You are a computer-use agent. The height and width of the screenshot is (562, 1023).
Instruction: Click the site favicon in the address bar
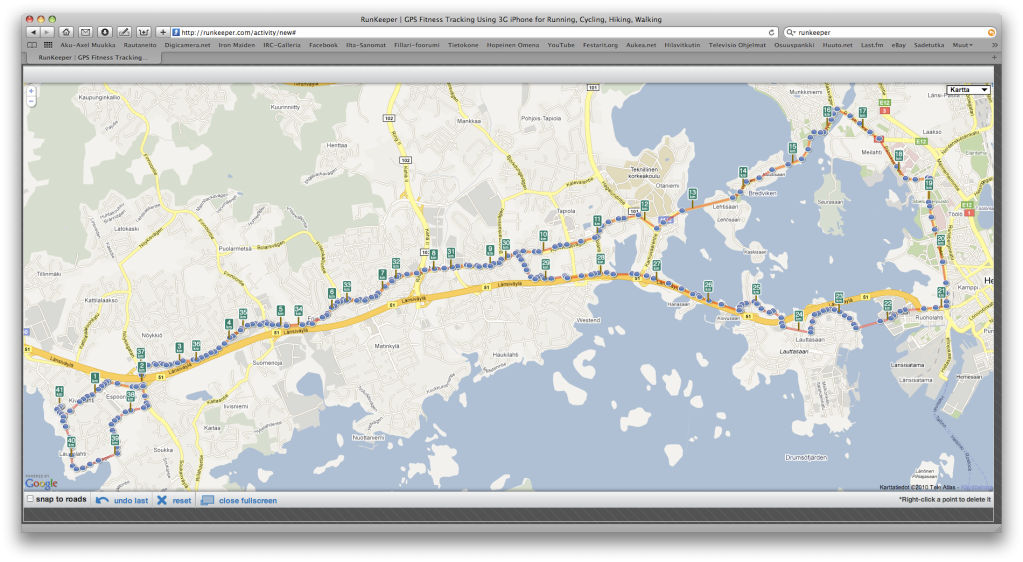click(x=176, y=32)
